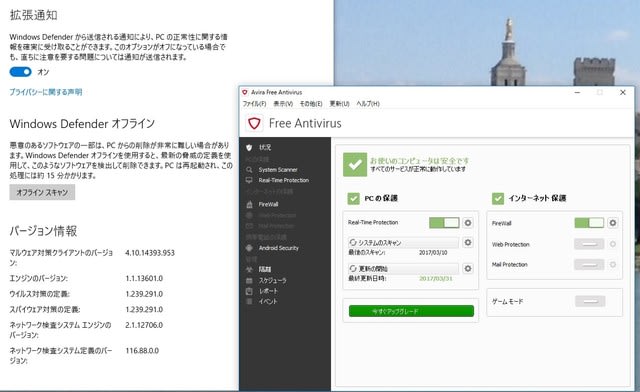Open the スケジューラ scheduler sidebar item
Image resolution: width=640 pixels, height=392 pixels.
coord(272,281)
